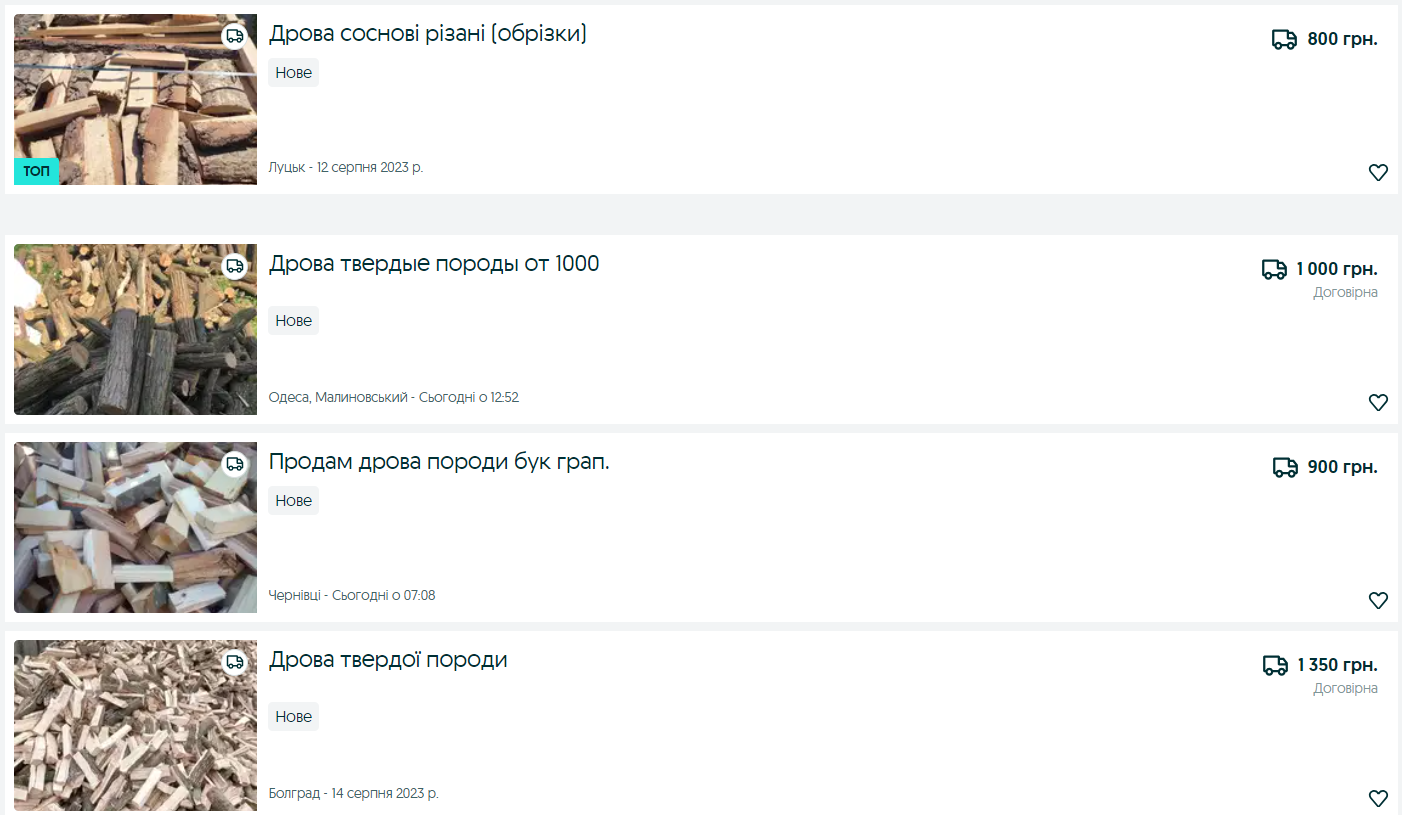Screen dimensions: 1402x815
Task: Click delivery truck icon beside 900 грн.
Action: coord(1285,467)
